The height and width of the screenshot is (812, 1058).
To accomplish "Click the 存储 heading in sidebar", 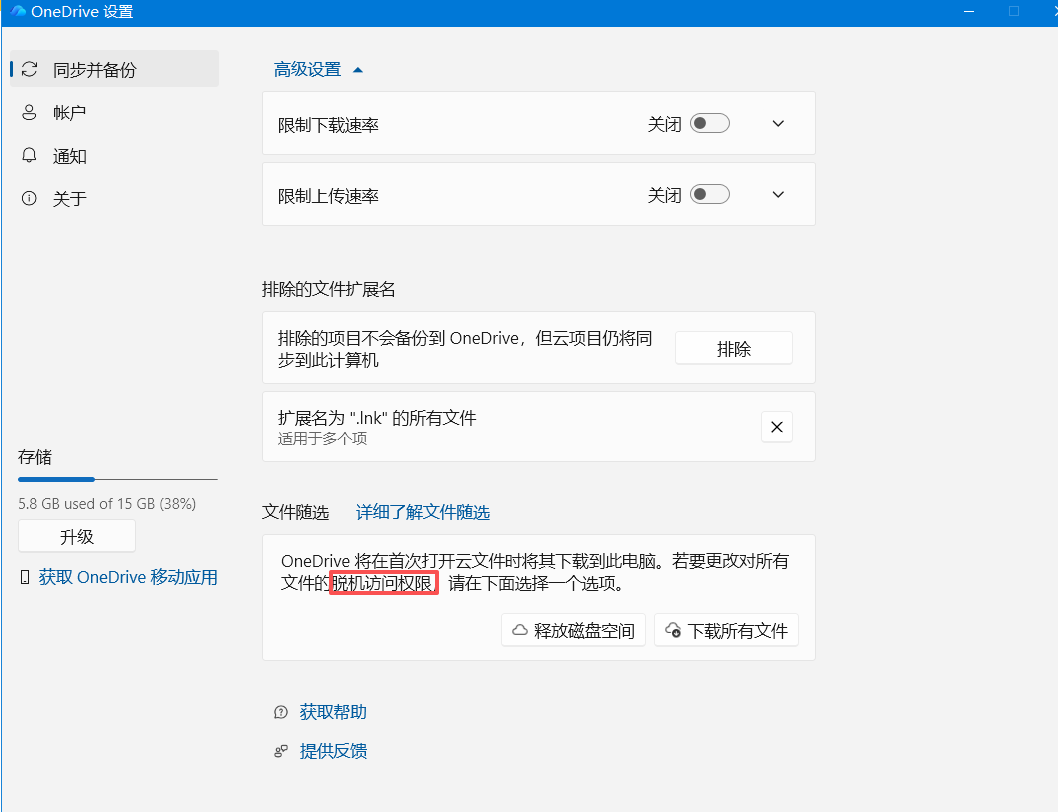I will [x=35, y=457].
